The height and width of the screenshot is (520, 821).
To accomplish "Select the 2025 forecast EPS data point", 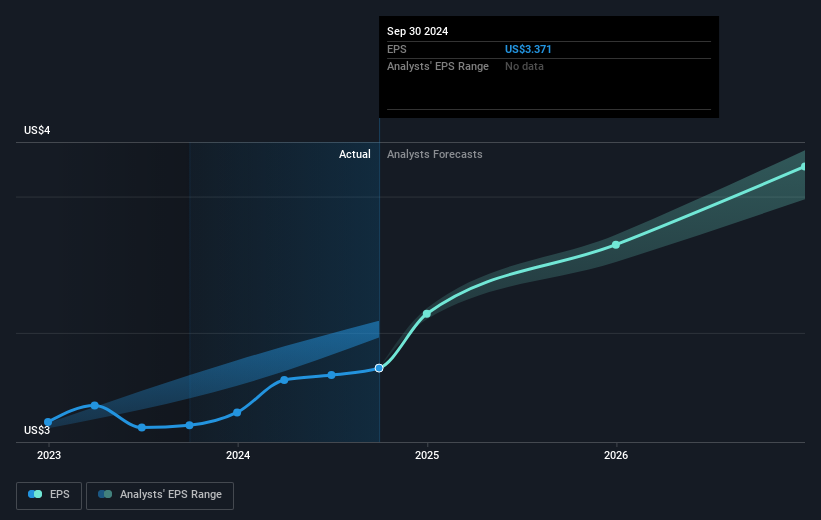I will point(427,314).
